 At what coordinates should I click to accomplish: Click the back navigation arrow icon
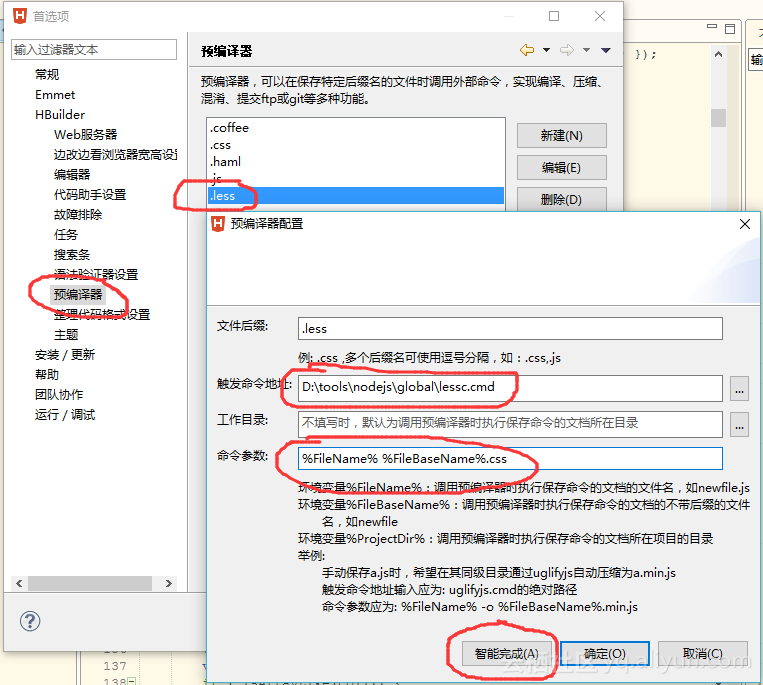(x=527, y=50)
